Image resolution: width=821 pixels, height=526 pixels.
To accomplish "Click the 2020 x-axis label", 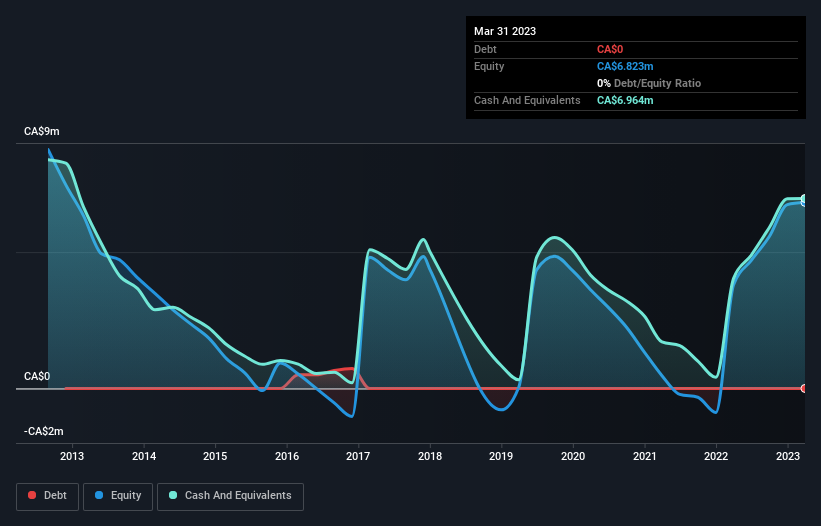I will (573, 456).
